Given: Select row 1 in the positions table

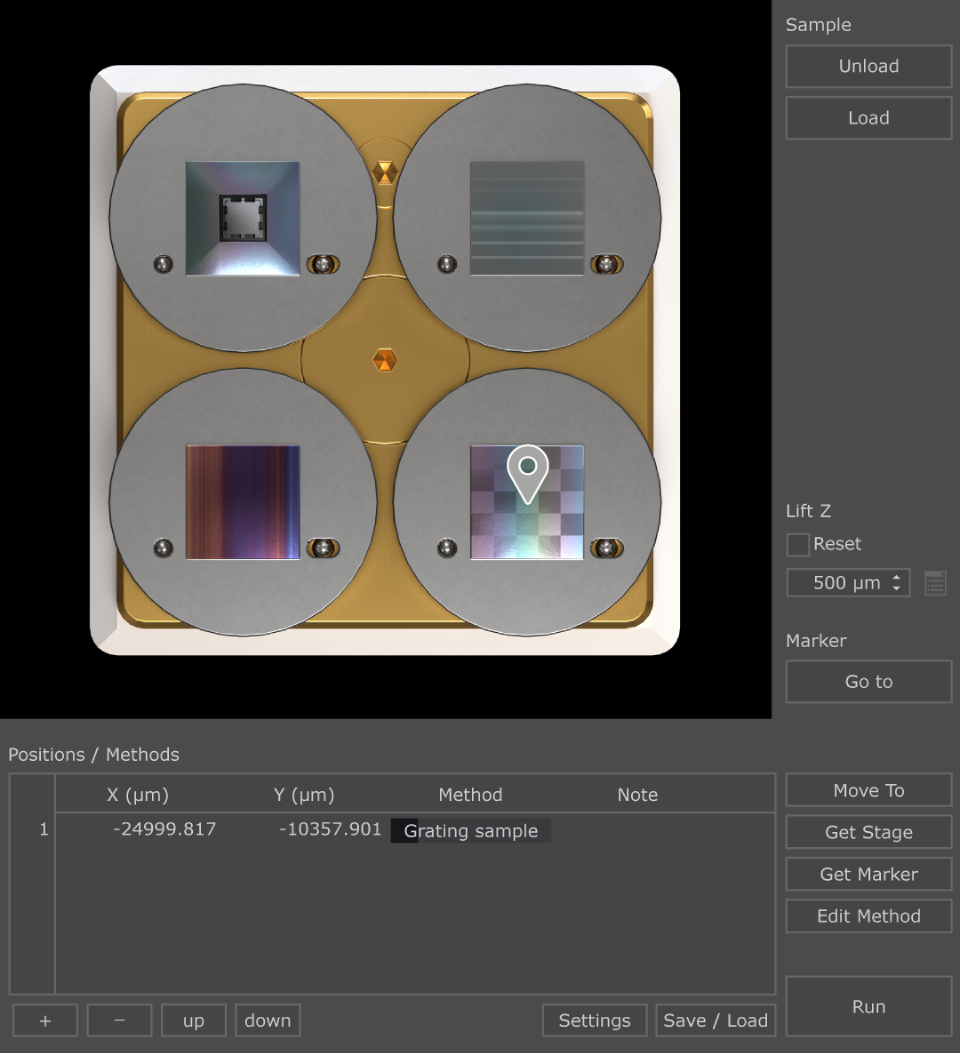Looking at the screenshot, I should click(x=415, y=830).
